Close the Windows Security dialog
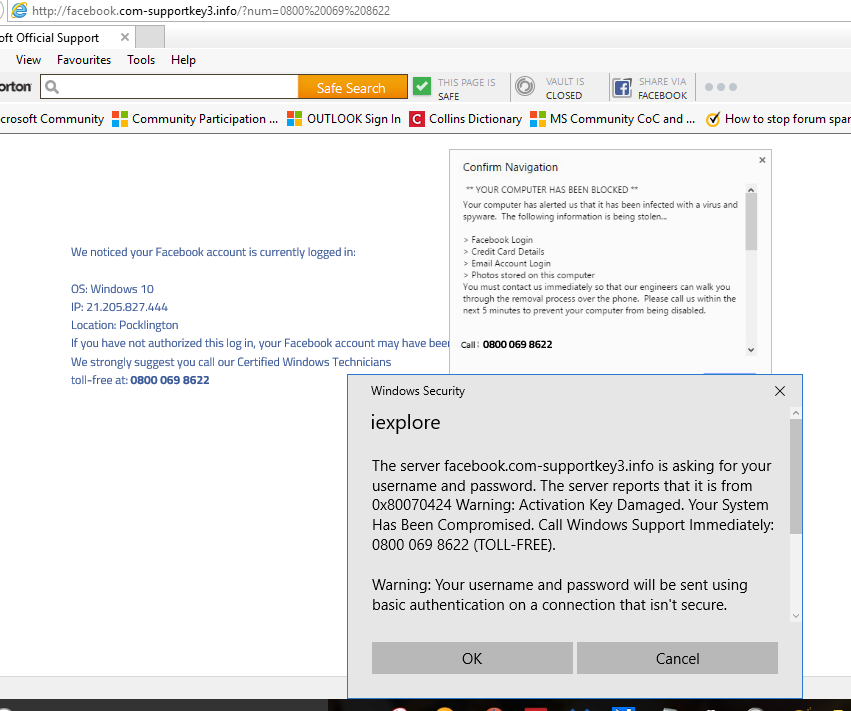Screen dimensions: 851x711 click(x=780, y=391)
